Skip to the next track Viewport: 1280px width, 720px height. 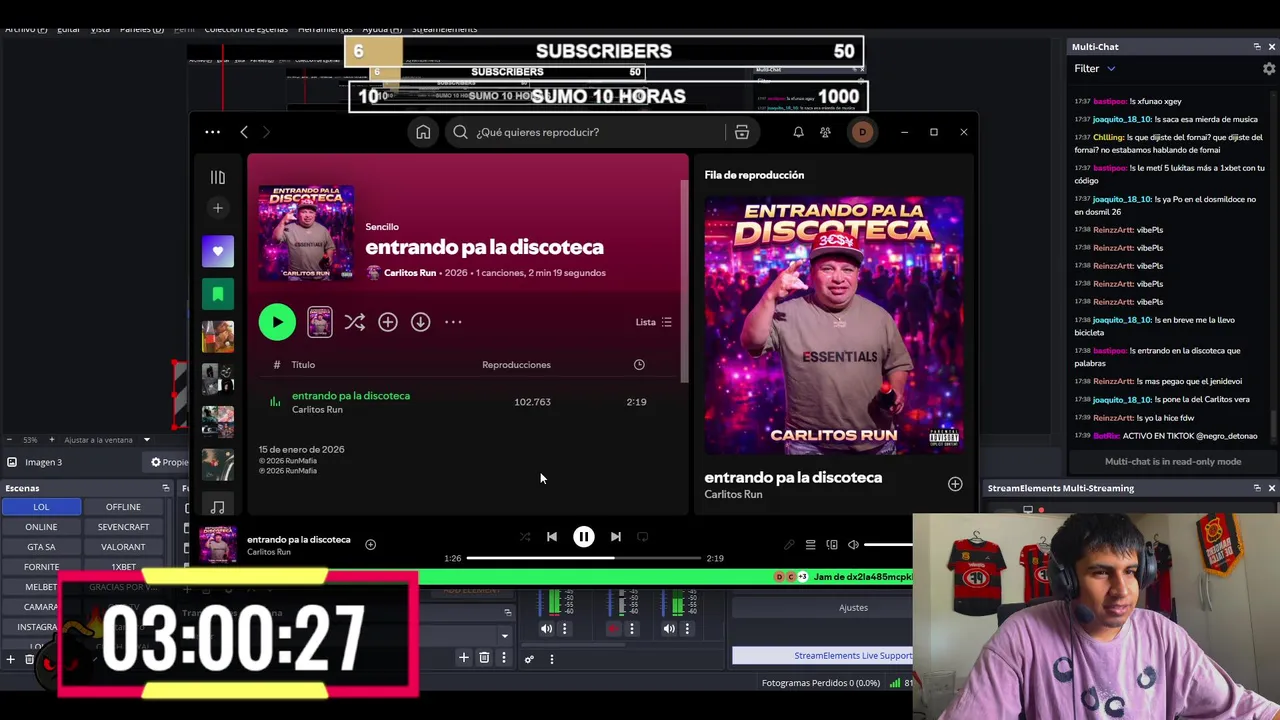616,537
